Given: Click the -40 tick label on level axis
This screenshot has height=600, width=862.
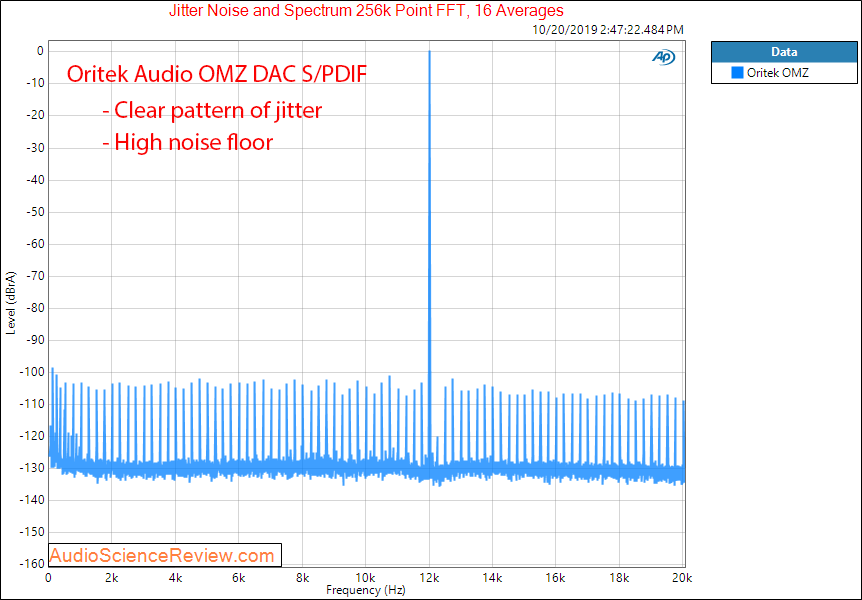Looking at the screenshot, I should pyautogui.click(x=34, y=180).
